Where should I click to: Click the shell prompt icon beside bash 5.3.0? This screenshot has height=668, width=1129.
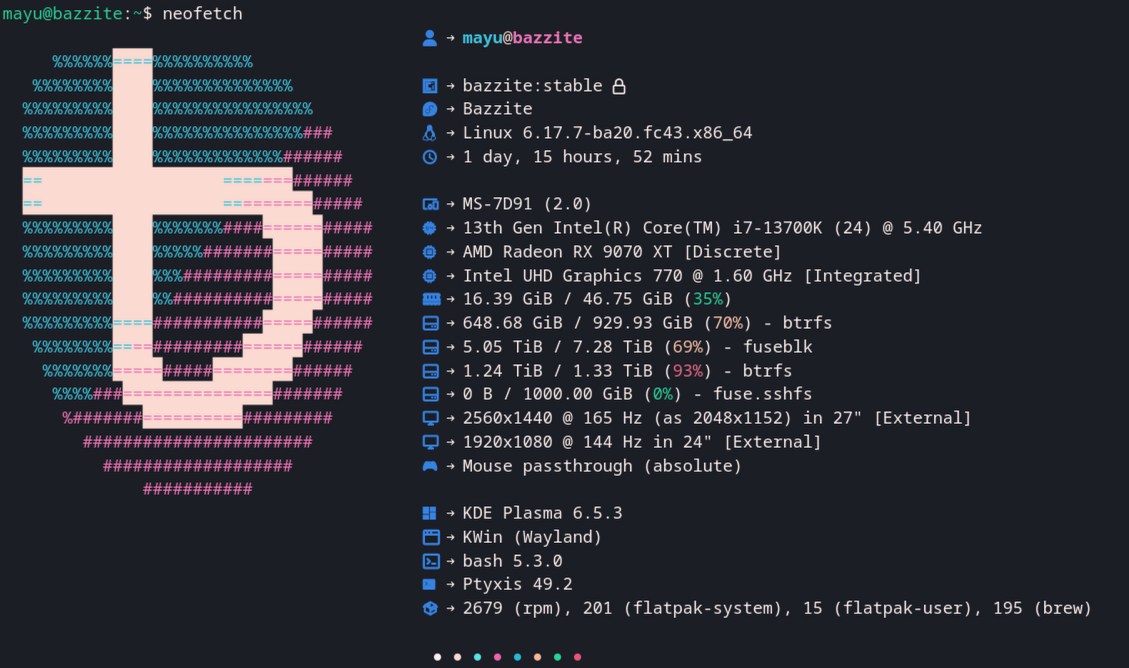click(431, 561)
